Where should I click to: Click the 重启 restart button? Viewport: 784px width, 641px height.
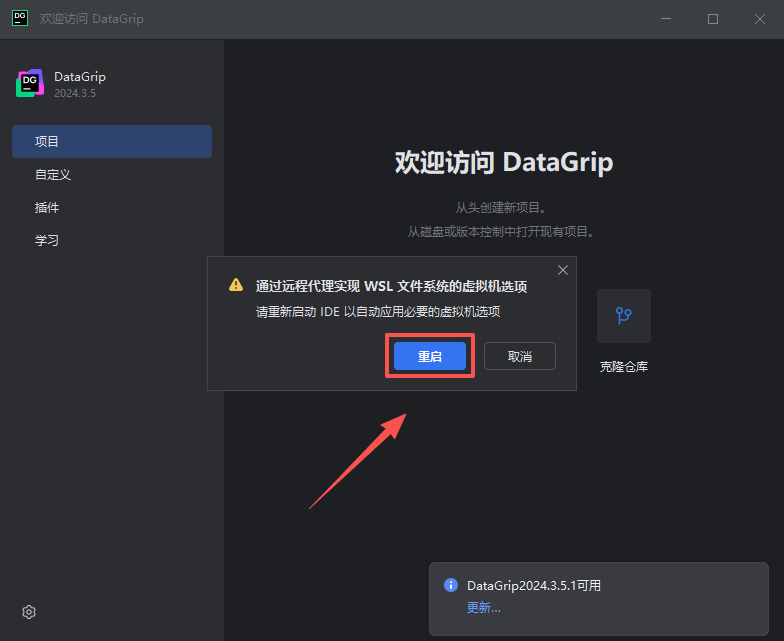pyautogui.click(x=430, y=356)
